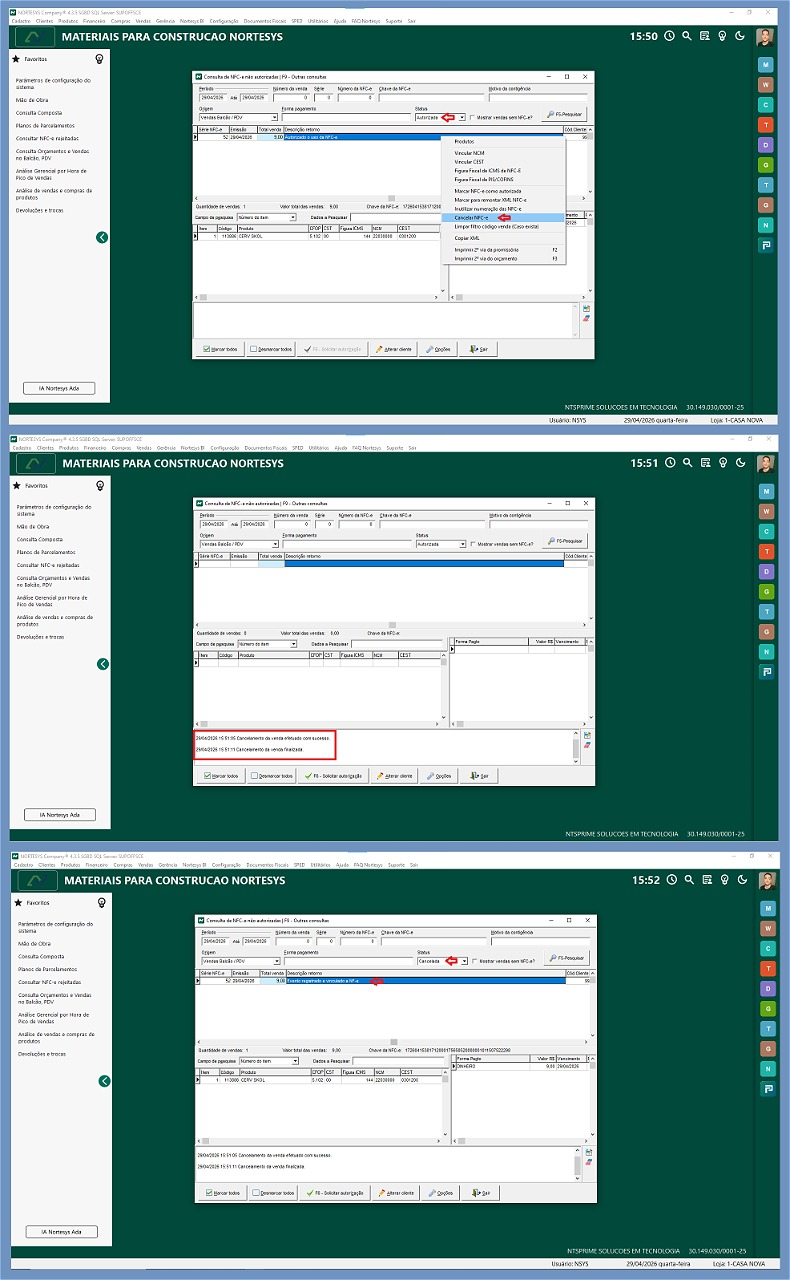
Task: Click the clock icon beside 15:50
Action: pos(669,36)
